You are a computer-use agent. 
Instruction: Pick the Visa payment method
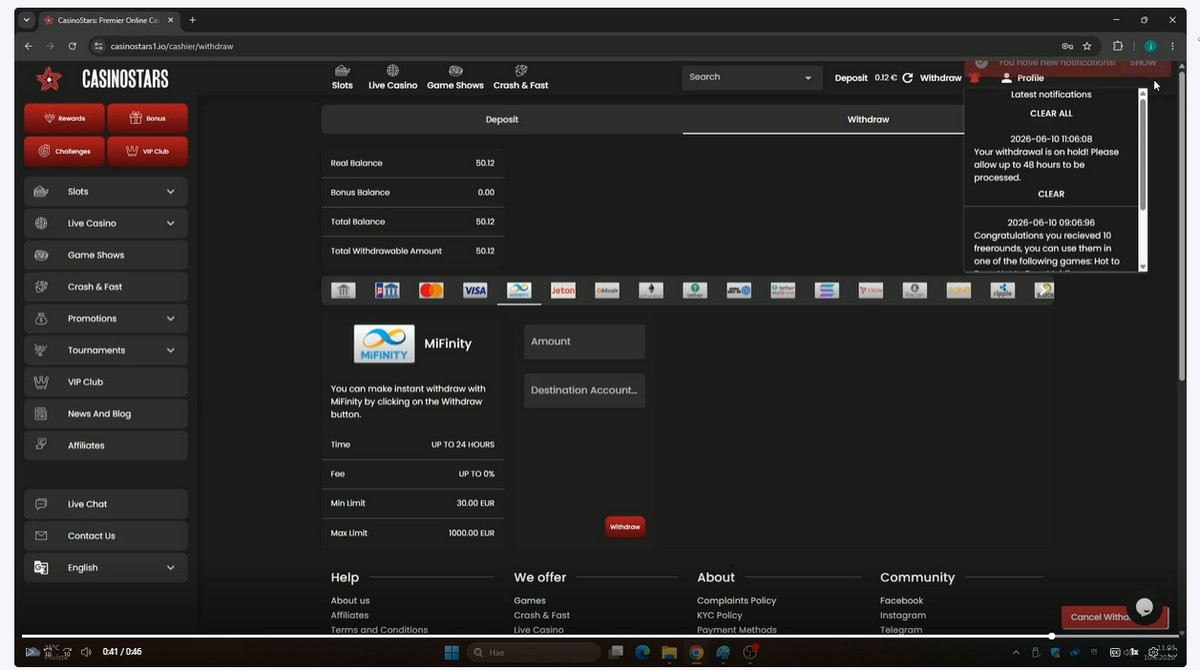[x=475, y=290]
